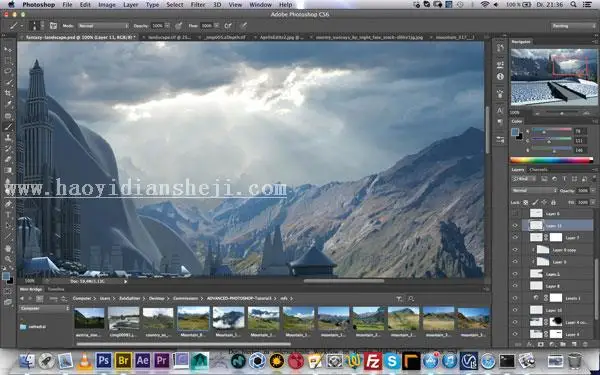Open the Painting workspace switcher dropdown
The width and height of the screenshot is (600, 375).
click(x=574, y=26)
